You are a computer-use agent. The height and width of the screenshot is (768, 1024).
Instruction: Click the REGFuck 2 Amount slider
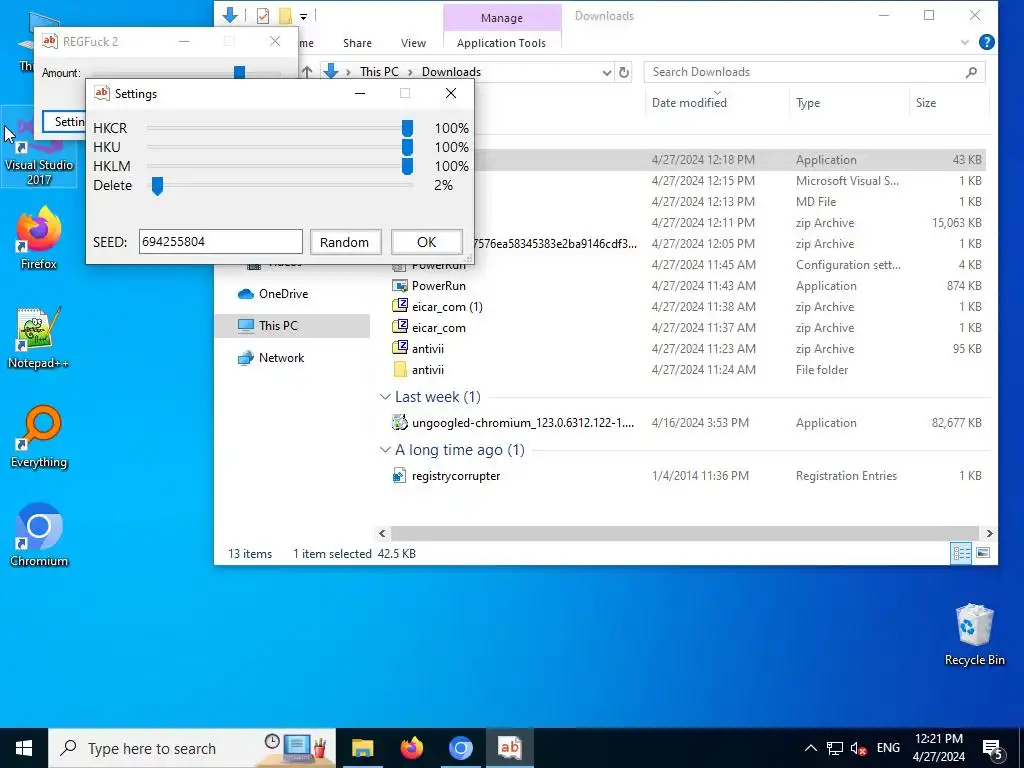[x=240, y=72]
